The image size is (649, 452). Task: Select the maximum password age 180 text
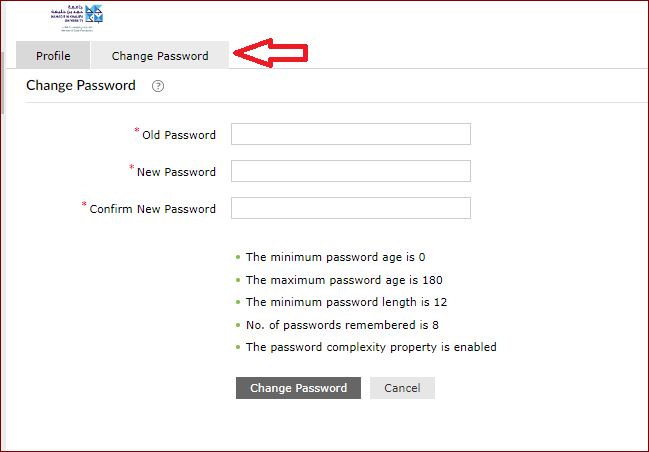[344, 280]
